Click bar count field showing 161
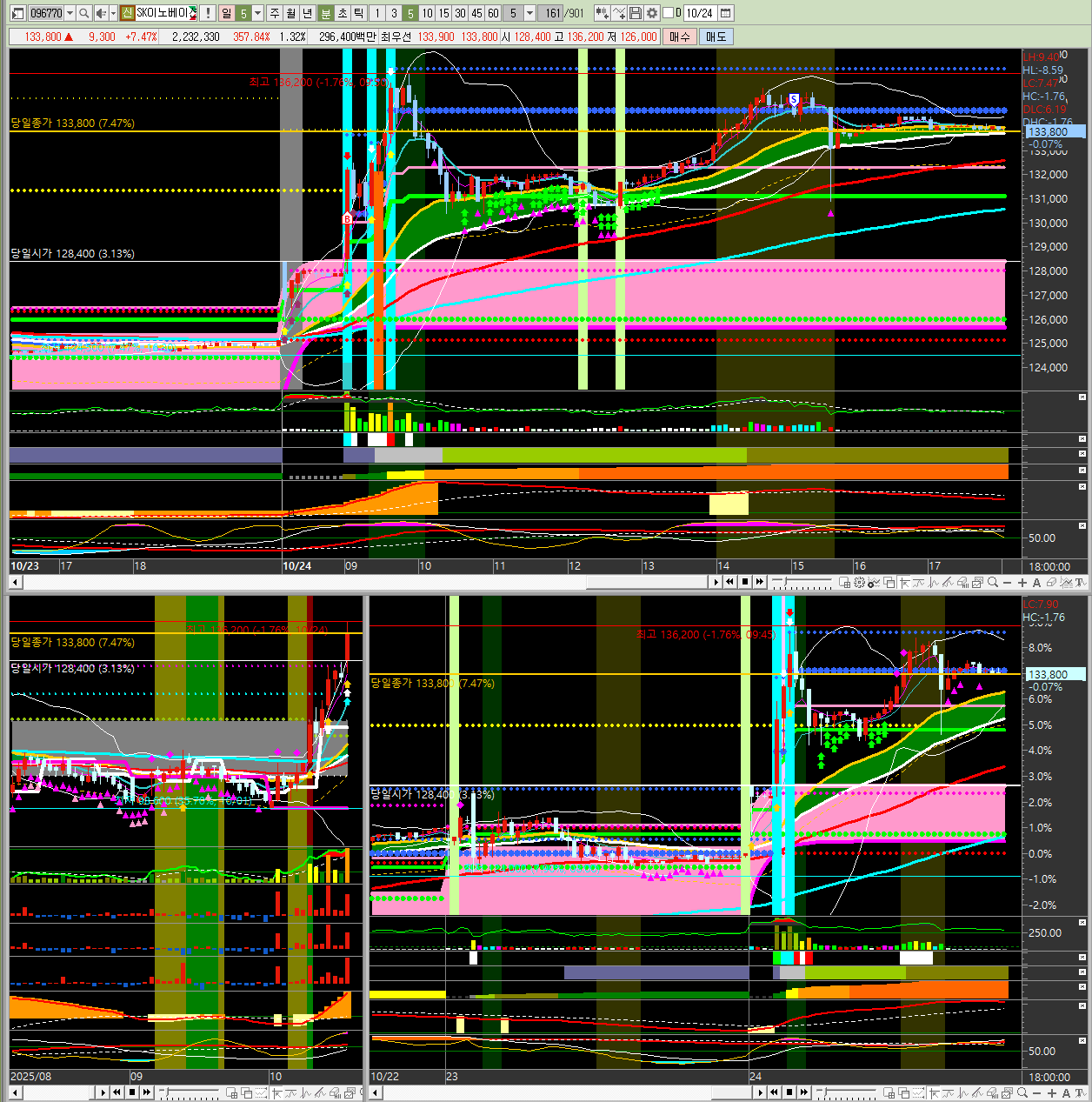Image resolution: width=1092 pixels, height=1102 pixels. point(551,13)
